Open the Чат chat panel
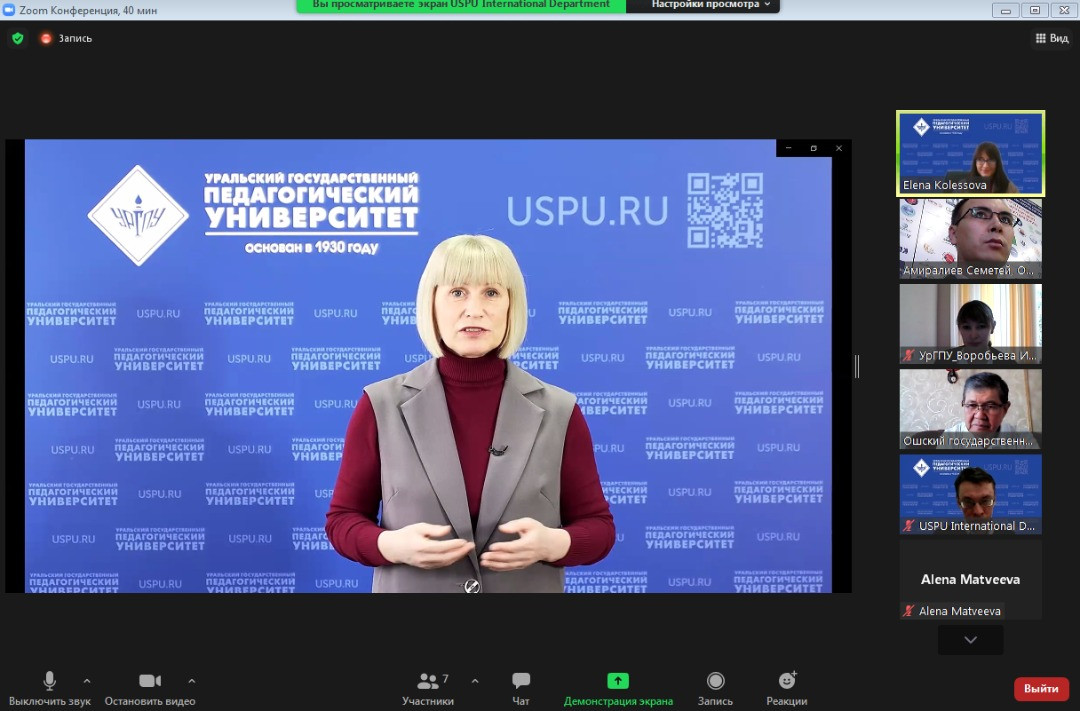This screenshot has height=711, width=1080. (x=521, y=688)
